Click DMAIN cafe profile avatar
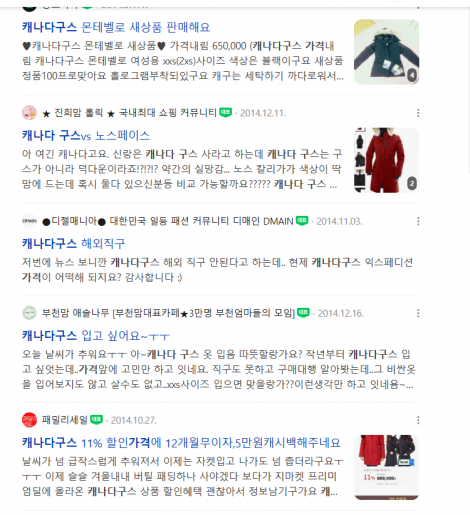 coord(29,221)
